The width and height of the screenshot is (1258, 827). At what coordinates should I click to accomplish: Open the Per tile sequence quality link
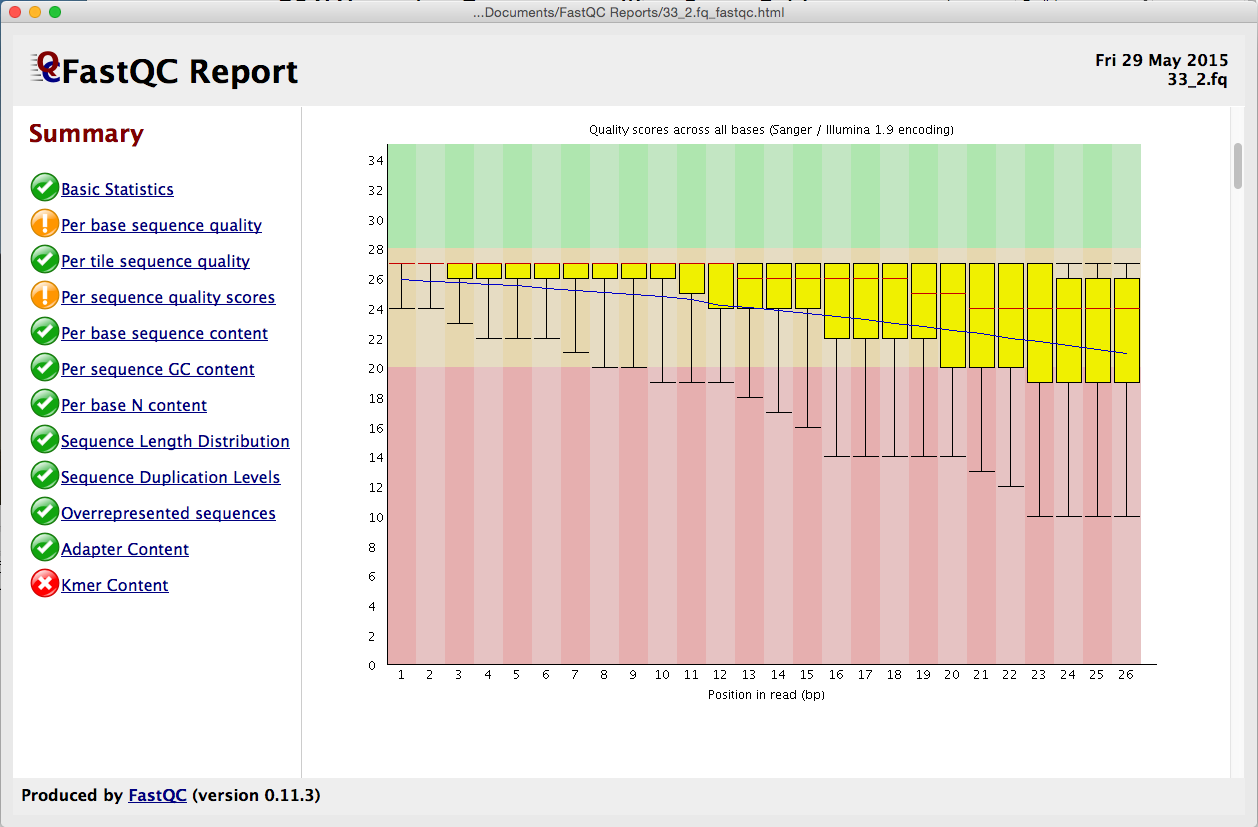(x=155, y=261)
